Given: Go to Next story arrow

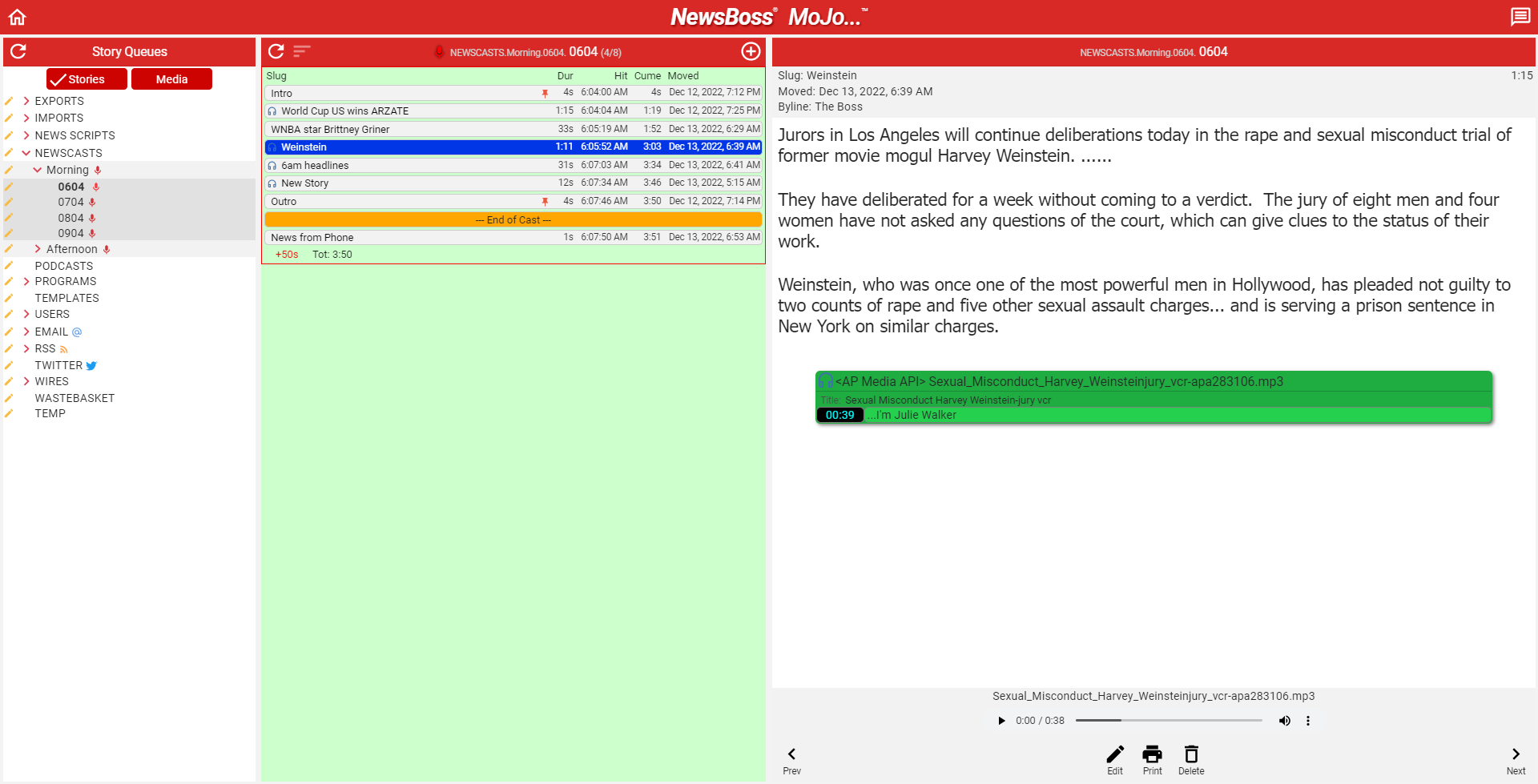Looking at the screenshot, I should [x=1516, y=754].
